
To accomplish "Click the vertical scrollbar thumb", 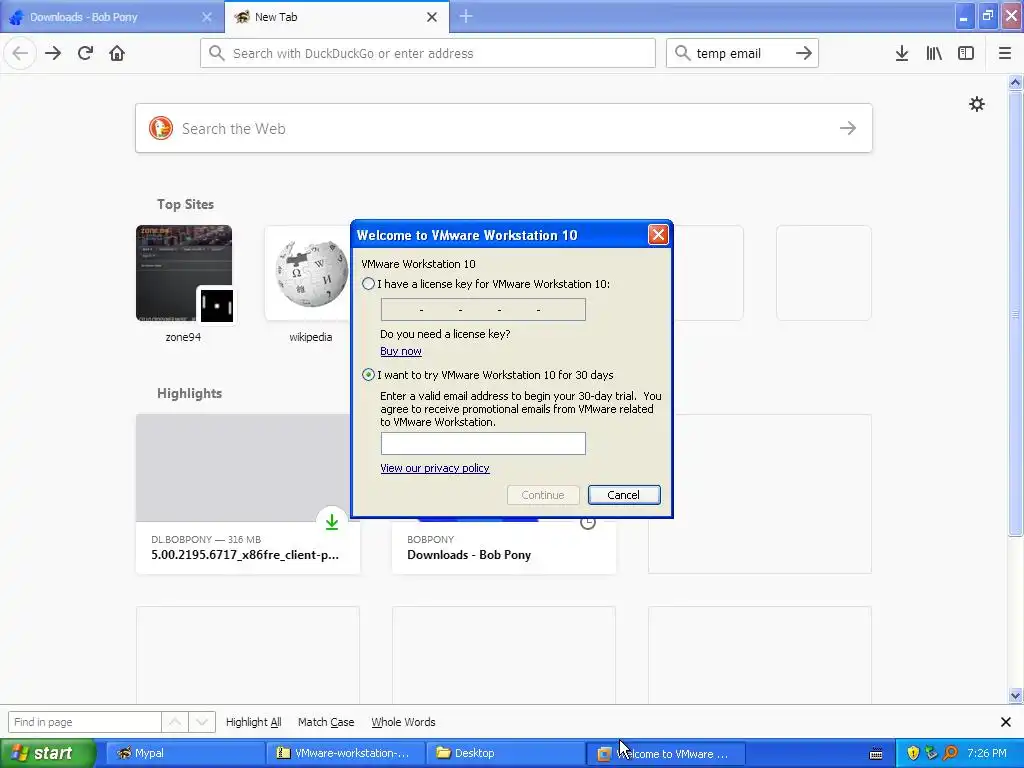I will [1016, 313].
